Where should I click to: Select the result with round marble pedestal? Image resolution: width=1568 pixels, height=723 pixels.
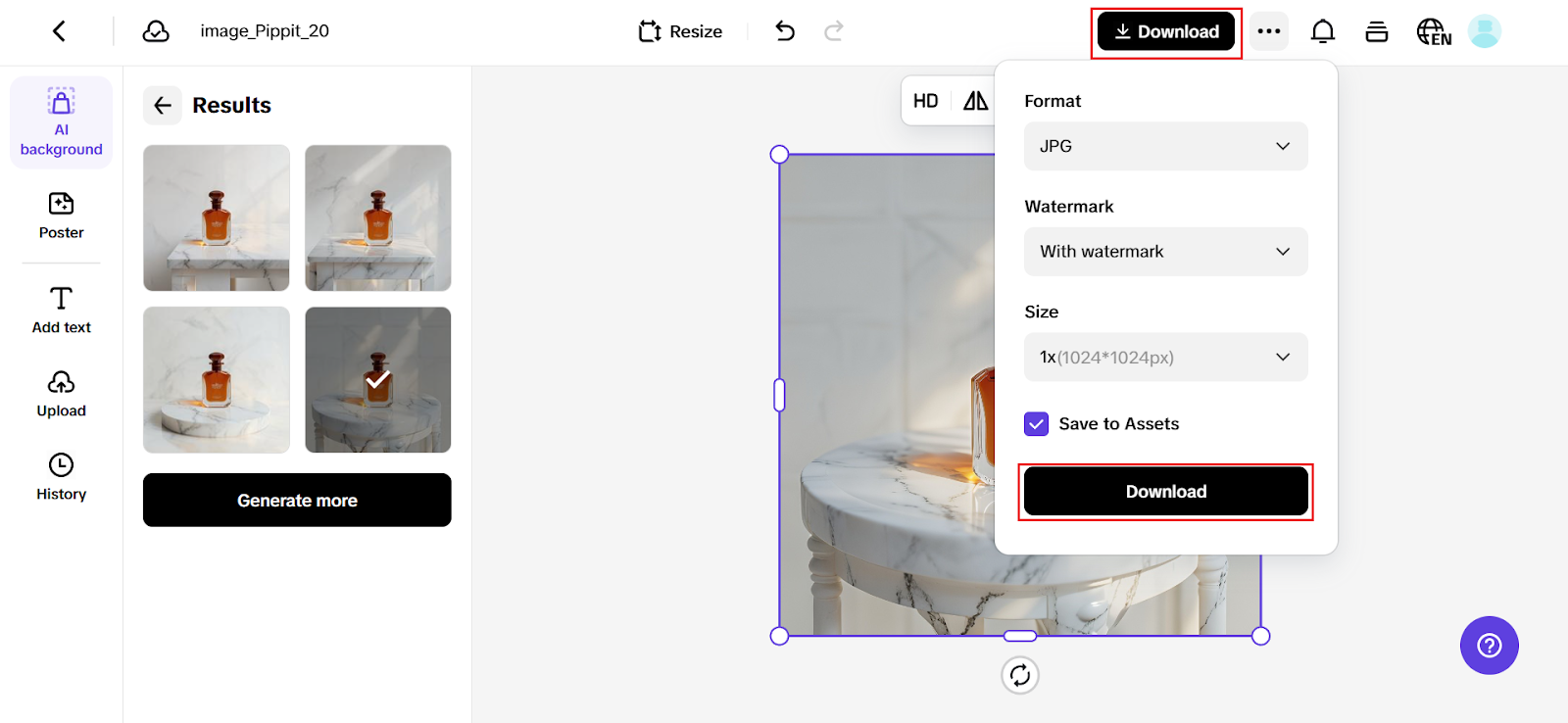[217, 380]
